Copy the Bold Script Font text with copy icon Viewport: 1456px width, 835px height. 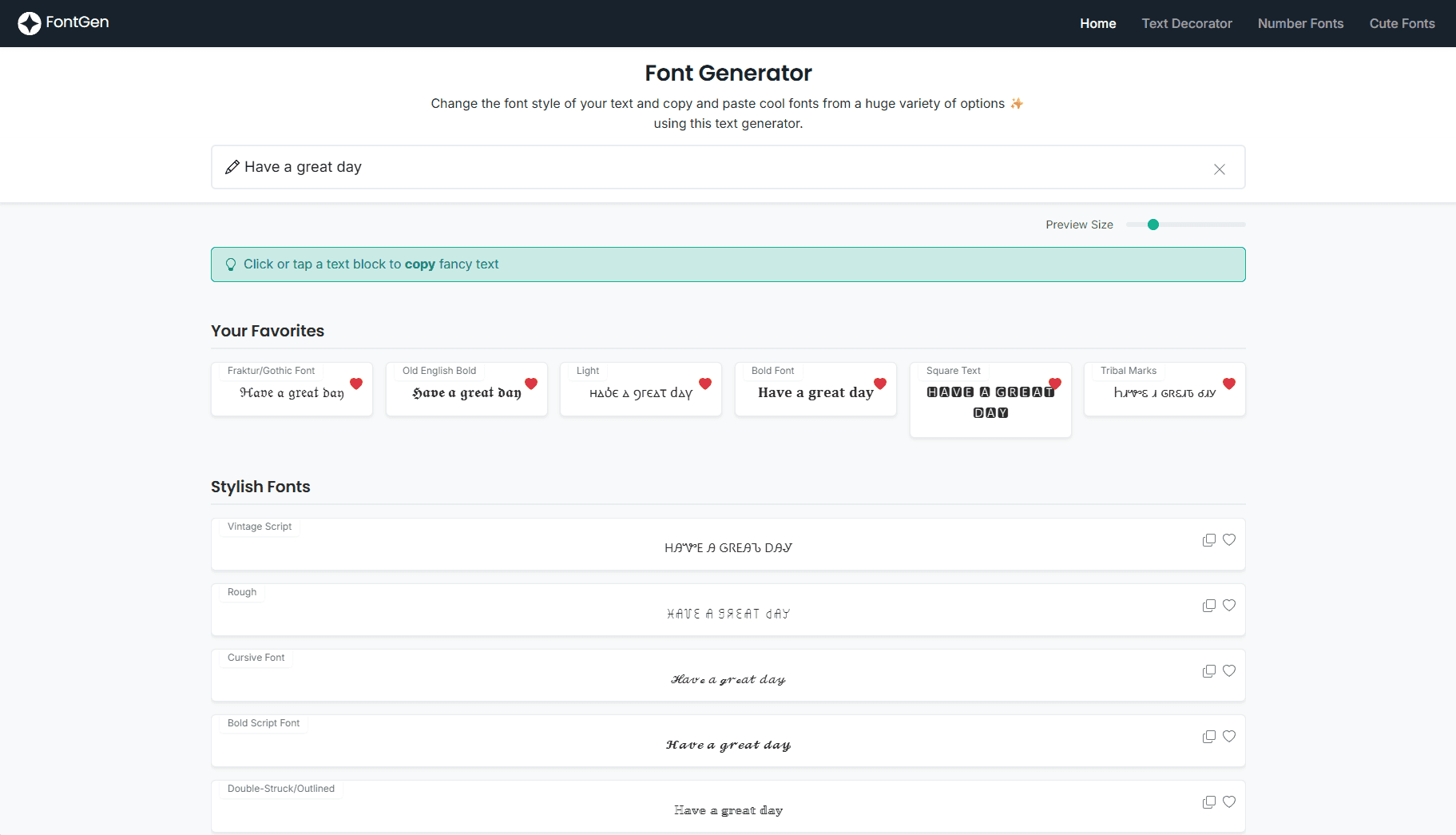1208,737
